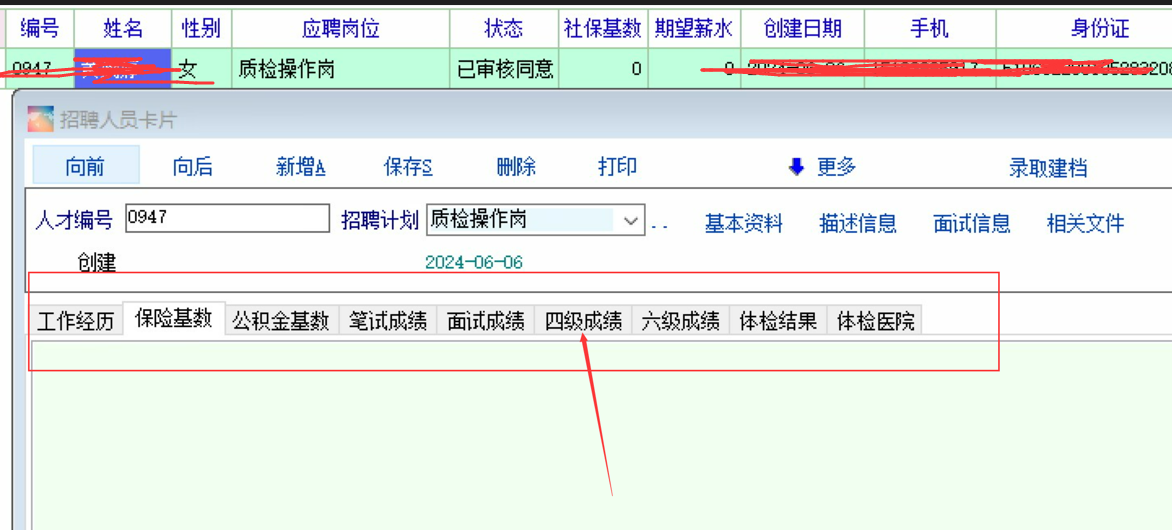Screen dimensions: 1172x530
Task: Click the 招聘人员卡片 window icon
Action: pos(40,120)
